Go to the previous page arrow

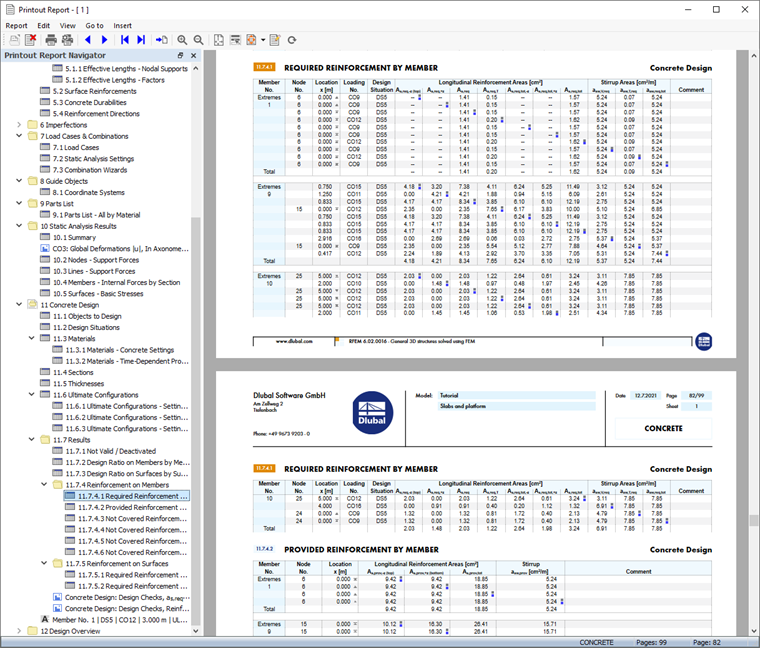click(87, 40)
